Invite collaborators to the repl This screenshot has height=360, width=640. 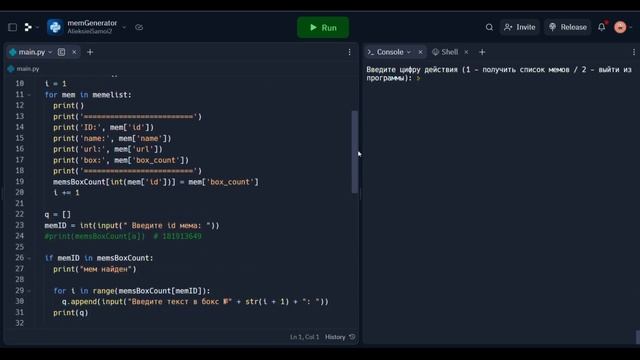click(x=520, y=27)
